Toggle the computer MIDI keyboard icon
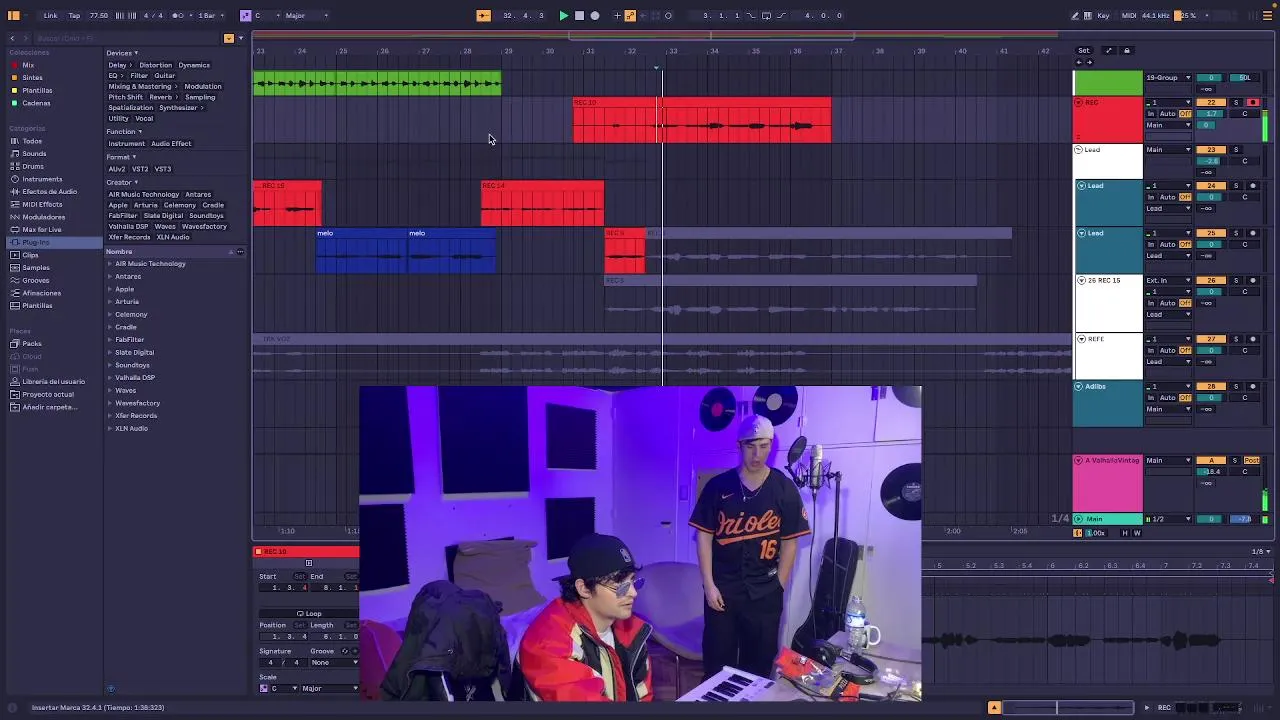 1088,15
